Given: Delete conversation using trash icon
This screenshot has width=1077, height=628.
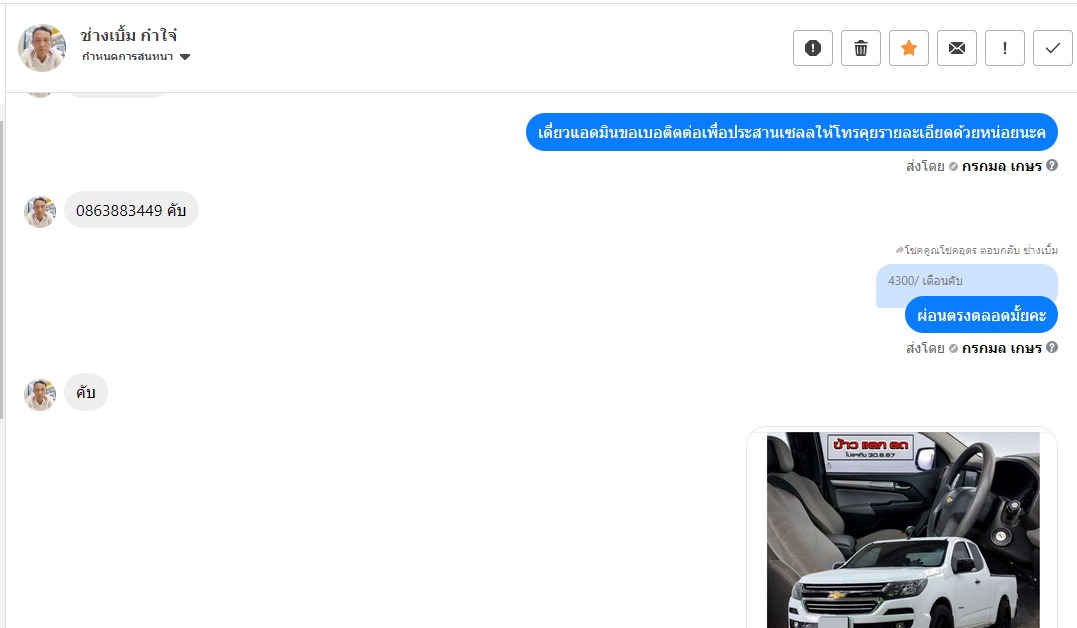Looking at the screenshot, I should pos(861,48).
